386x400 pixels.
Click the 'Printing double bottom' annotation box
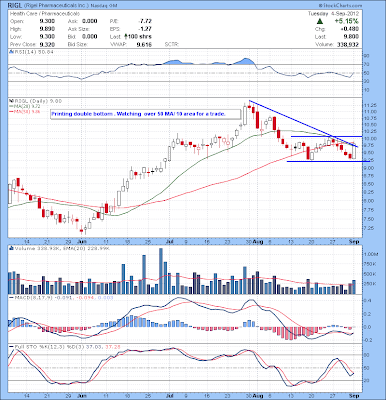click(145, 114)
